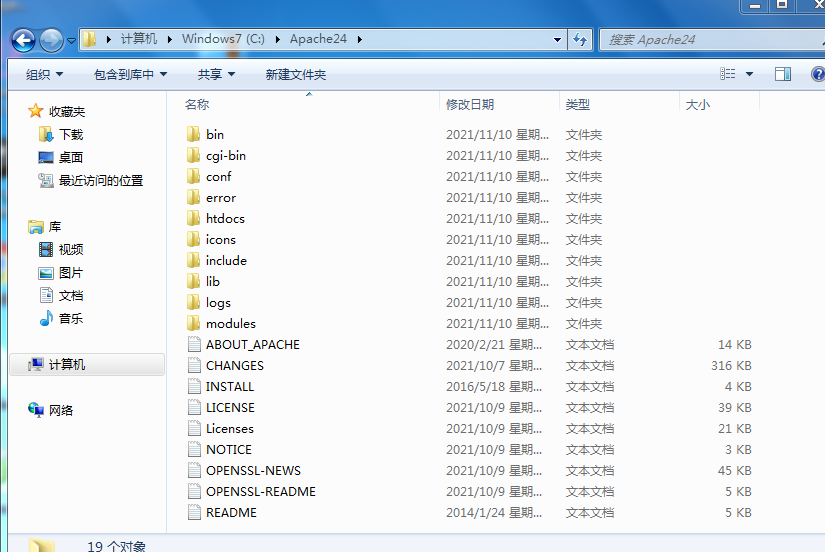Select the ABOUT_APACHE file icon

(x=194, y=344)
